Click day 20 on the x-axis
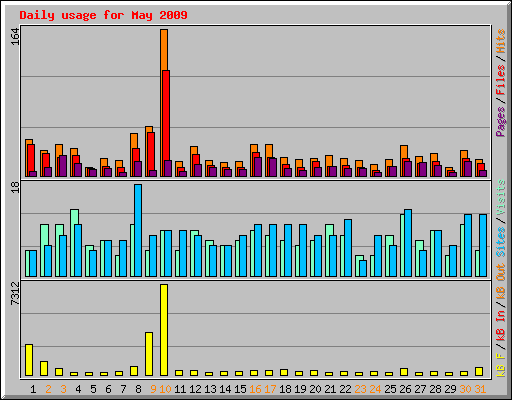Image resolution: width=512 pixels, height=400 pixels. [315, 389]
